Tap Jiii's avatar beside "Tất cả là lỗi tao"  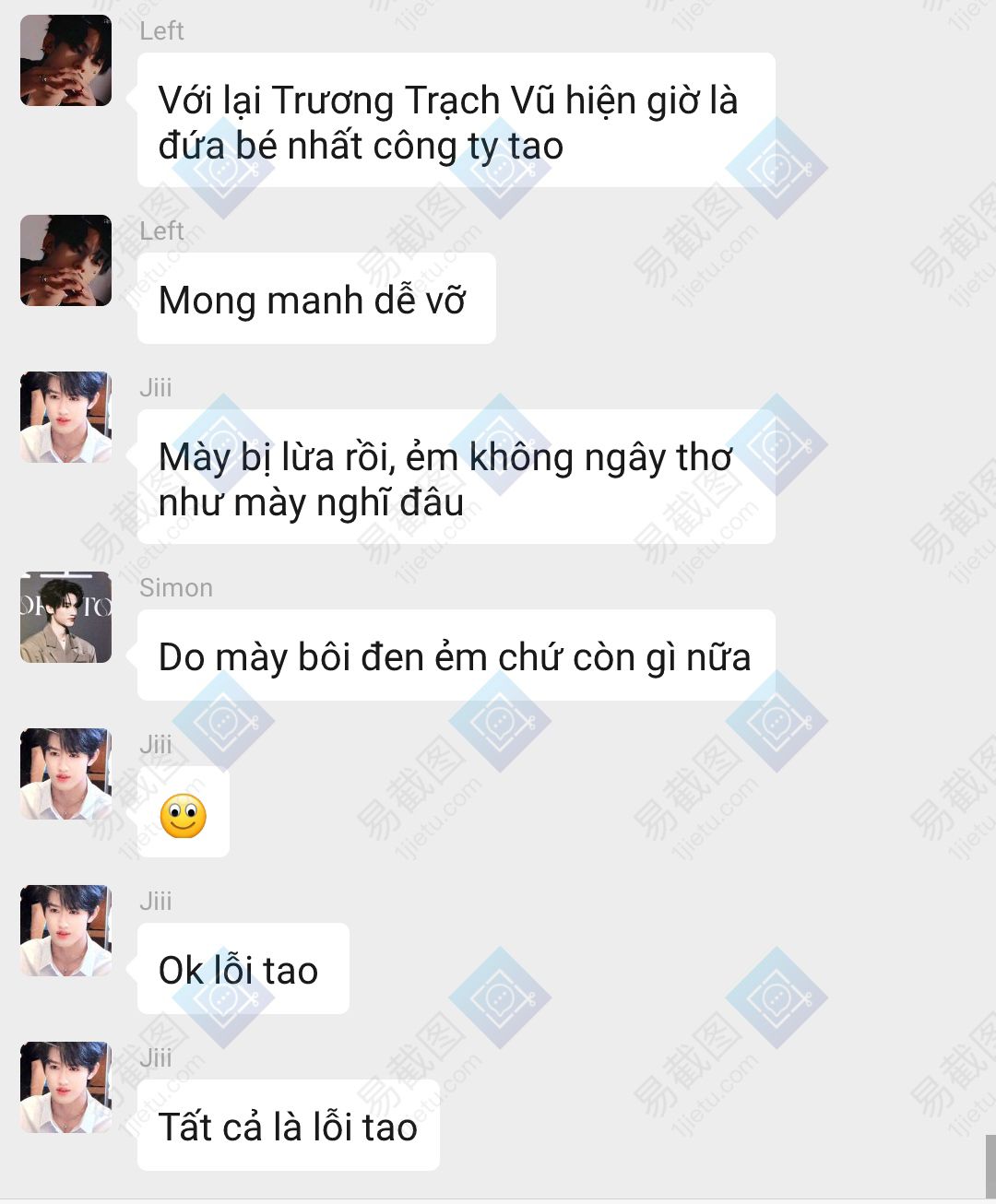coord(65,1087)
